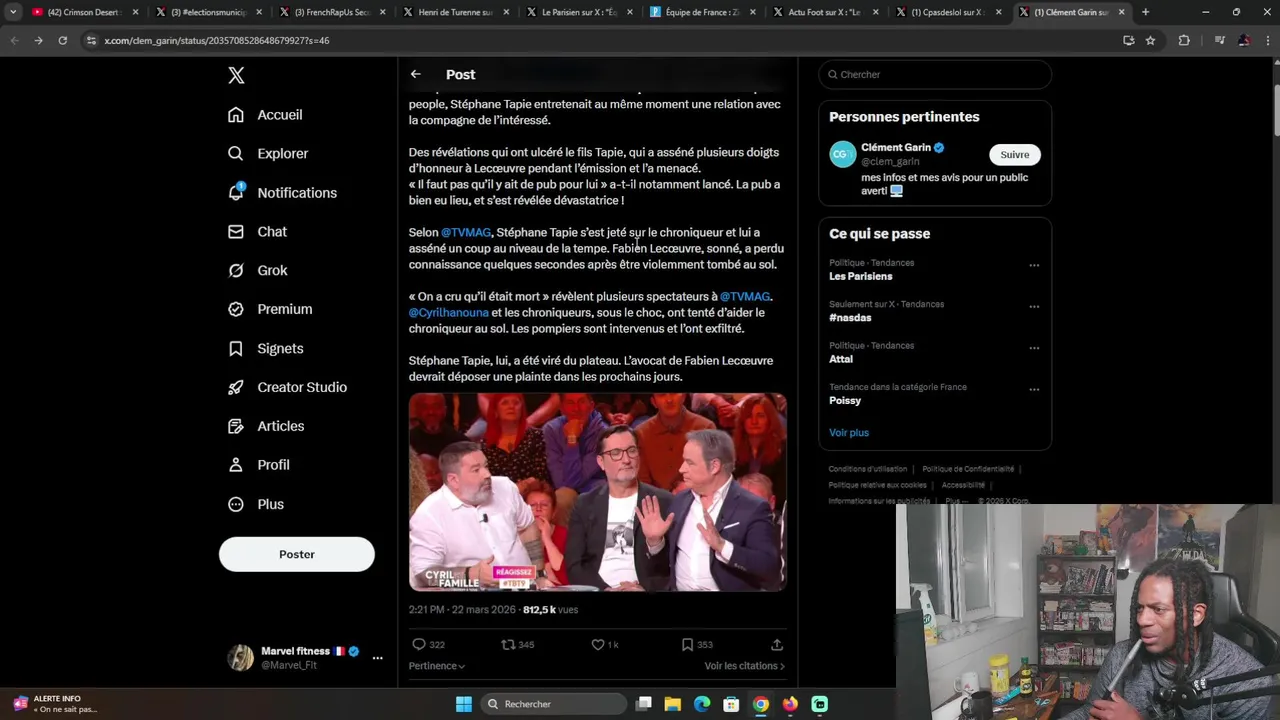
Task: Open more options for Attal trend
Action: click(1034, 349)
